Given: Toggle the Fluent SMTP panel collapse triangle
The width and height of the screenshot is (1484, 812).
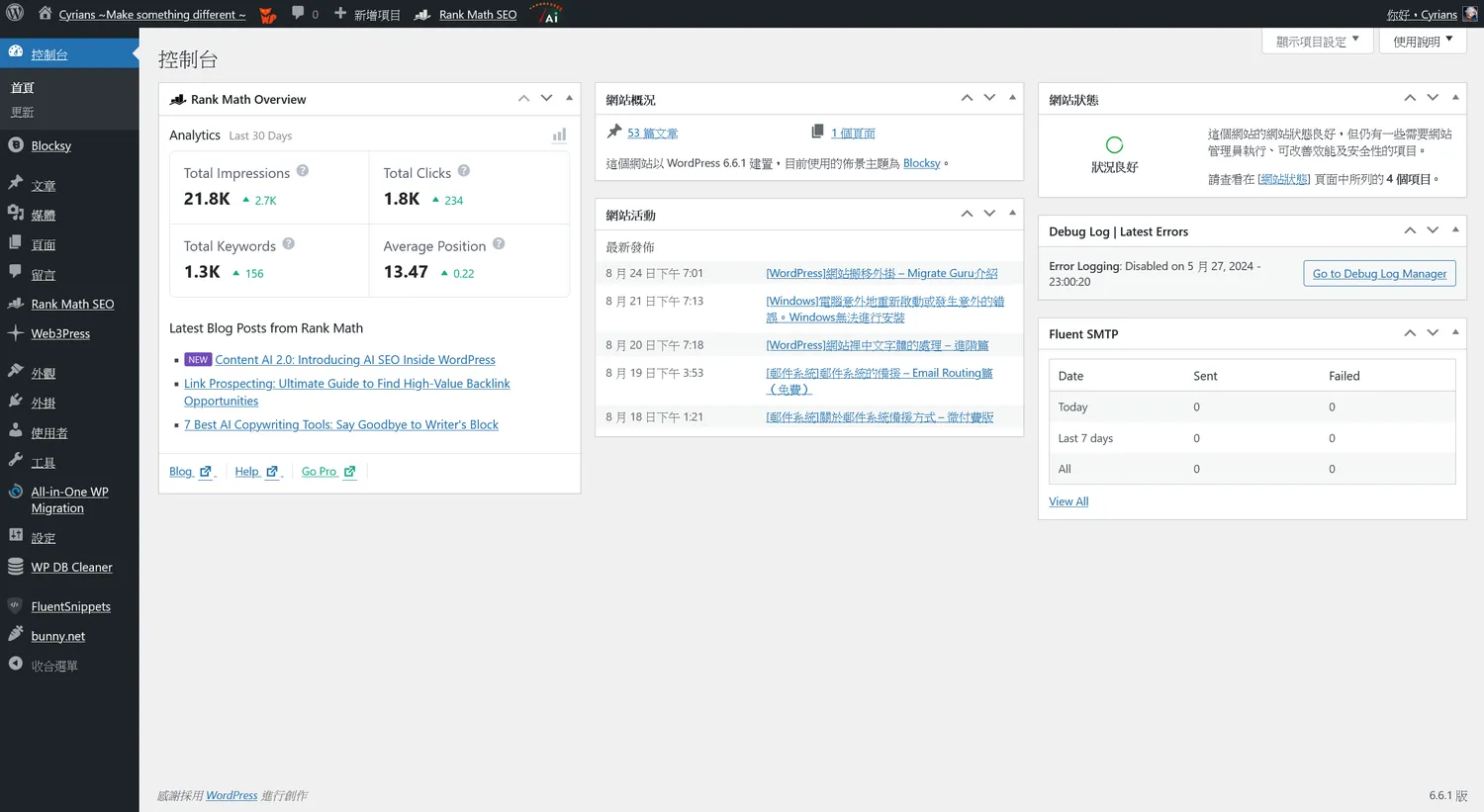Looking at the screenshot, I should point(1455,332).
